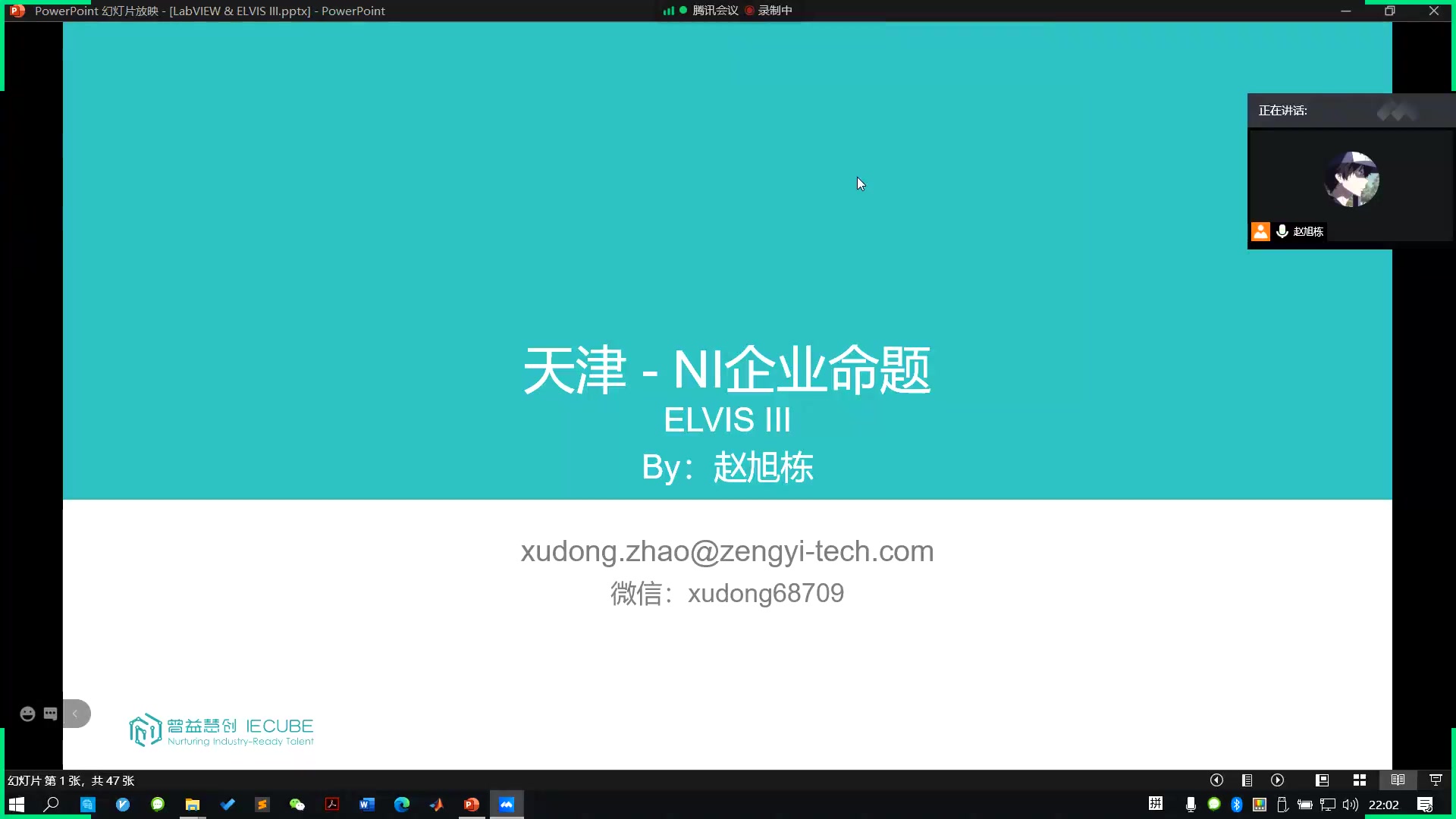Viewport: 1456px width, 819px height.
Task: Minimize the PowerPoint slideshow window
Action: click(x=1346, y=11)
